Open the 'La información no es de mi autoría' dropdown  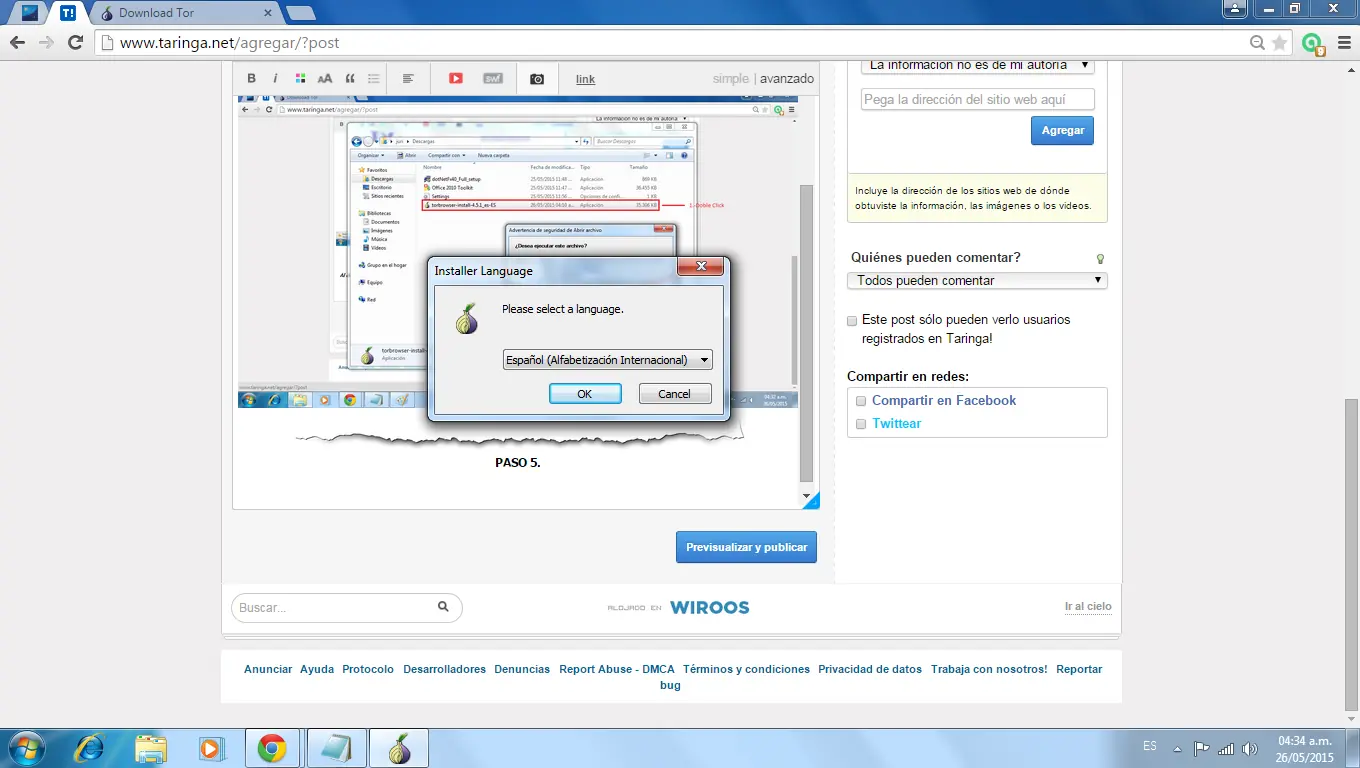(x=978, y=65)
